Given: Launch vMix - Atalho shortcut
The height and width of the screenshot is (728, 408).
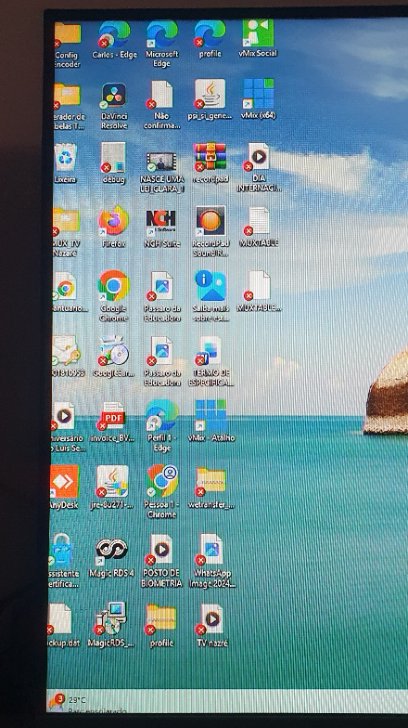Looking at the screenshot, I should (211, 420).
